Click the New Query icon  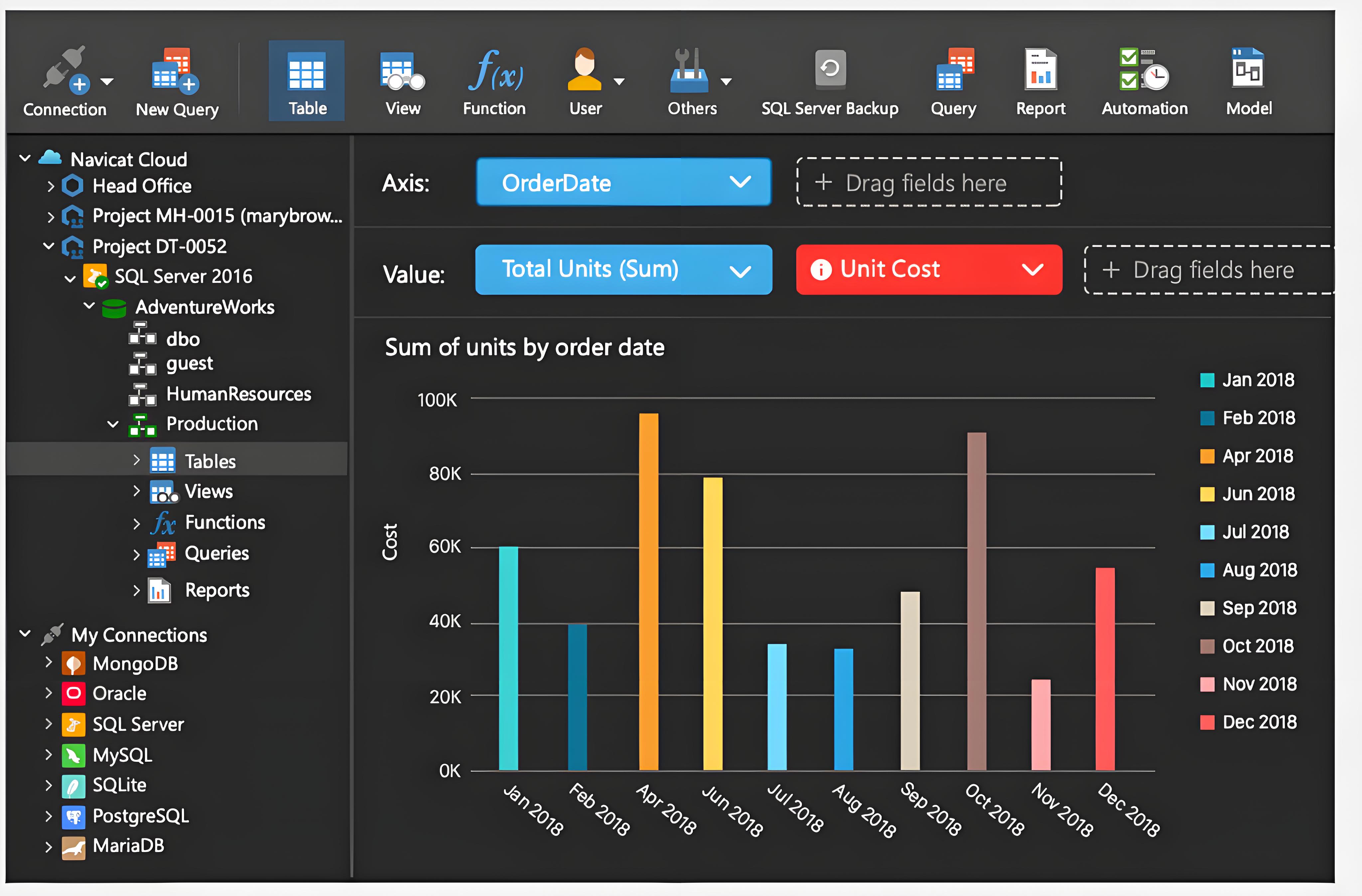[x=176, y=70]
